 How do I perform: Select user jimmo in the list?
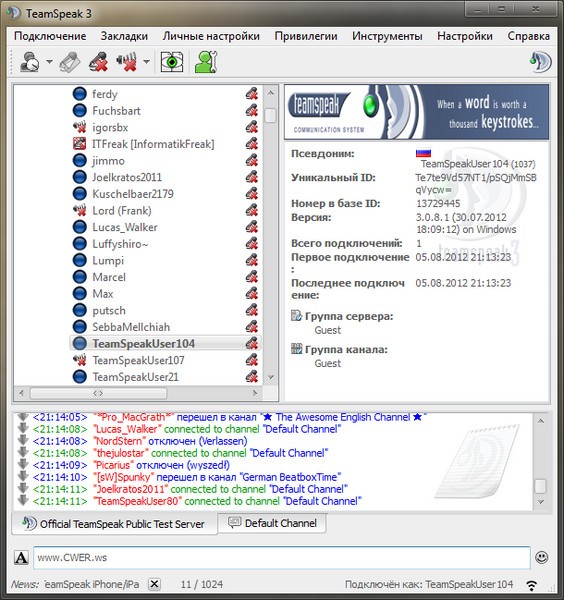(x=108, y=161)
